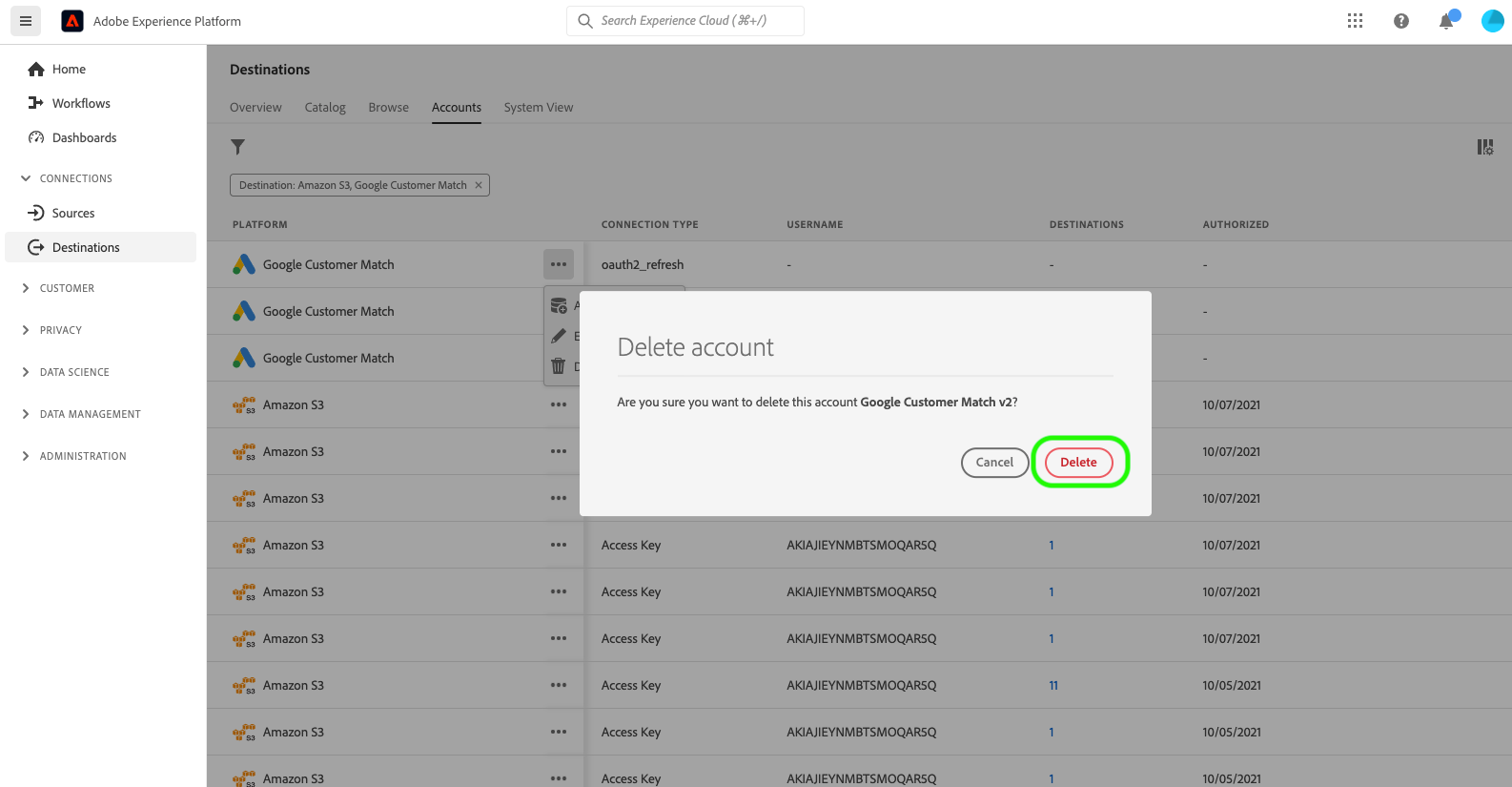Viewport: 1512px width, 787px height.
Task: Click the Amazon S3 icon on the 11-destinations row
Action: point(244,686)
